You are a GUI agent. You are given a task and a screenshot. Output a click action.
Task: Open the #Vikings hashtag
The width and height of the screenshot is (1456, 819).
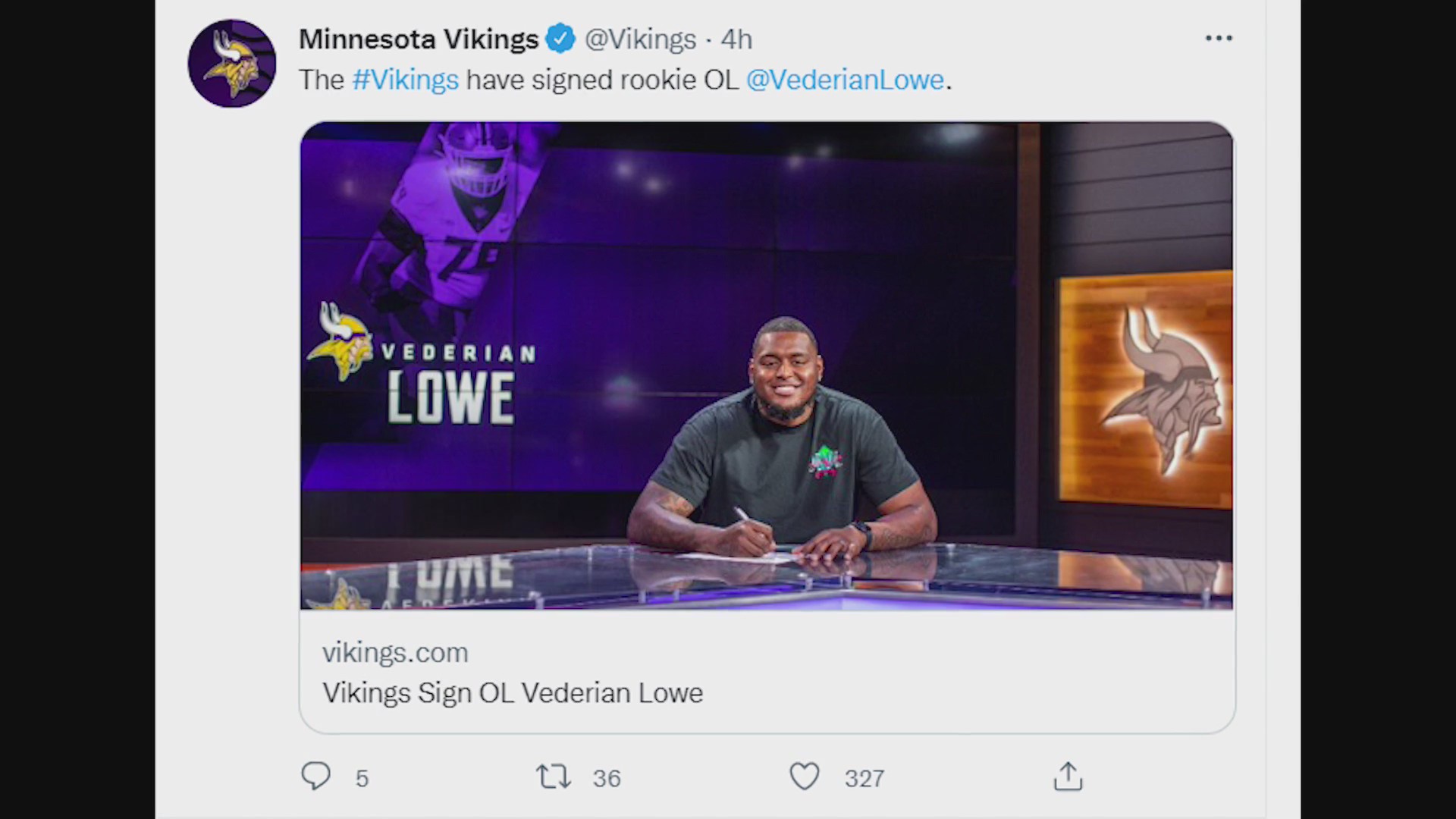(404, 79)
